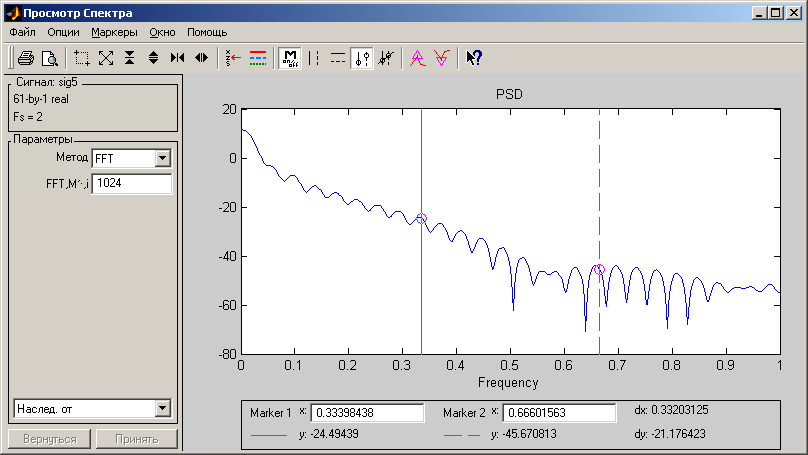
Task: Select the mouse zoom rectangle tool
Action: pos(82,58)
